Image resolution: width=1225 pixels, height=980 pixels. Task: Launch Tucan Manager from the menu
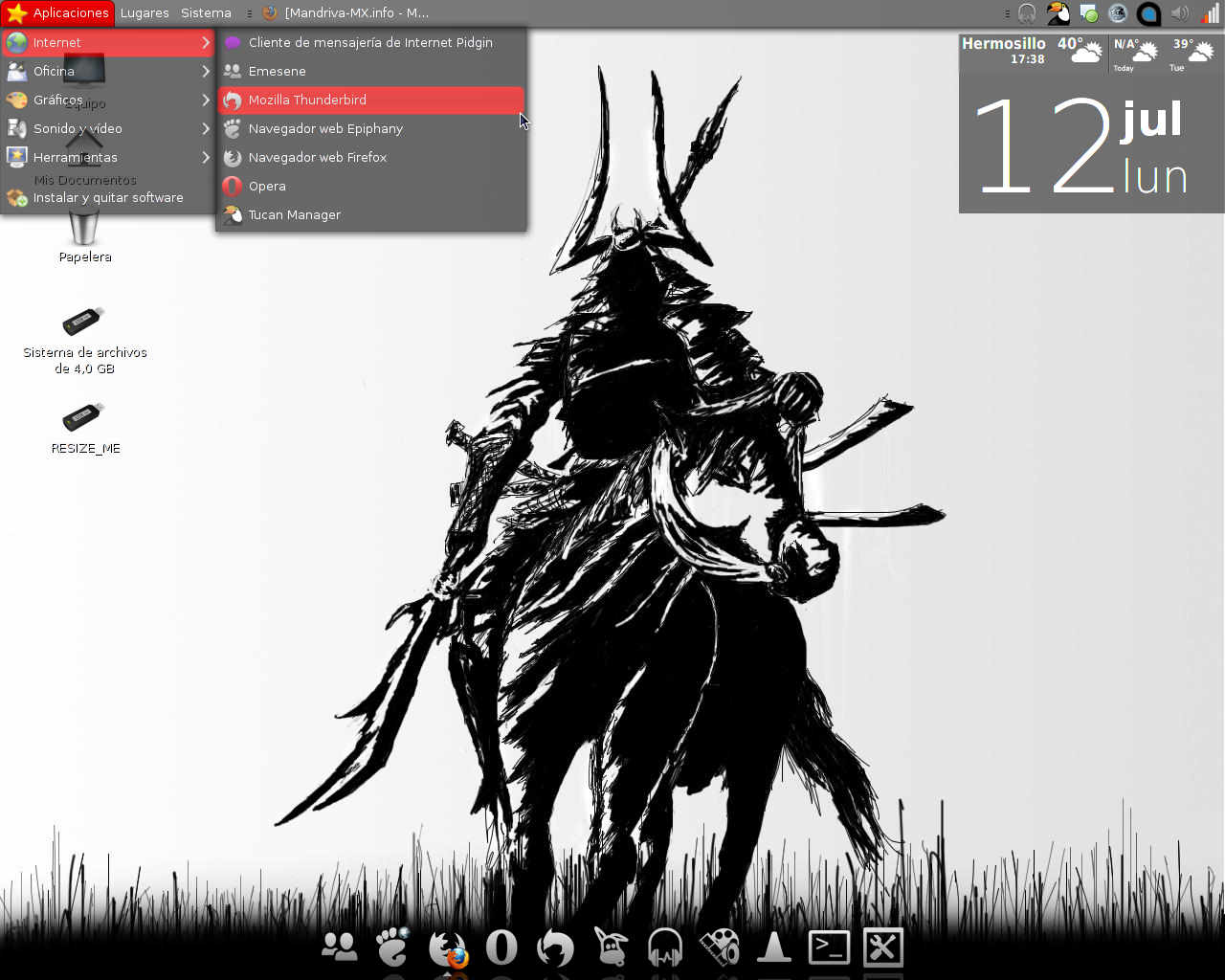pyautogui.click(x=371, y=214)
